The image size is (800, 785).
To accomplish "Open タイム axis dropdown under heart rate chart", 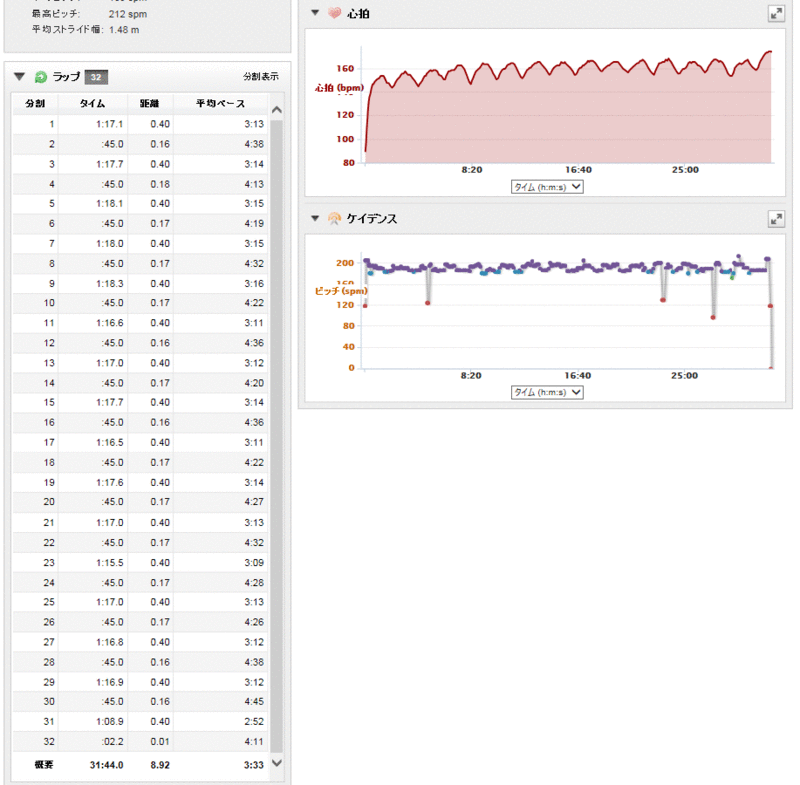I will [546, 187].
